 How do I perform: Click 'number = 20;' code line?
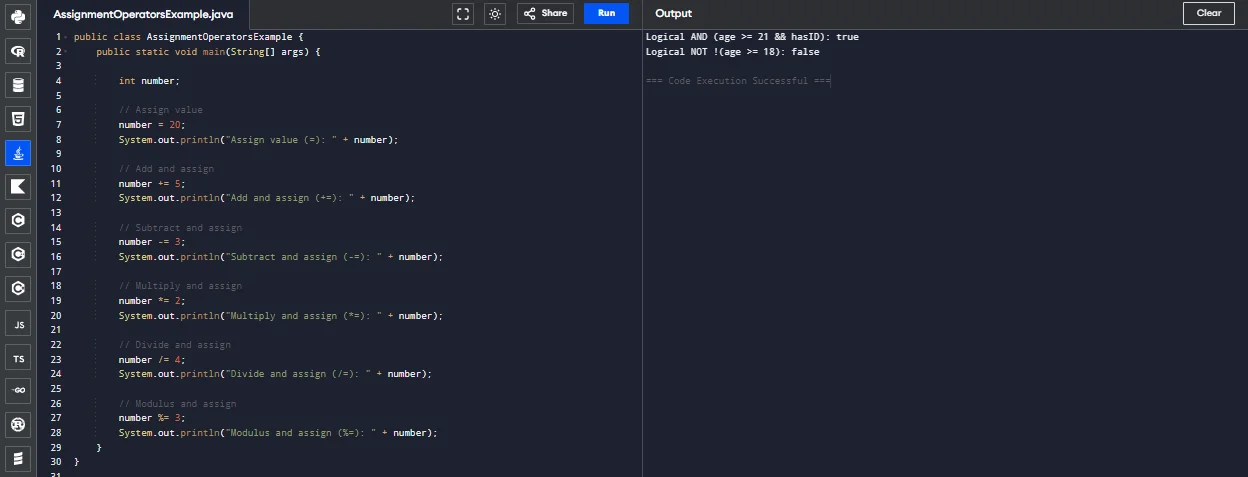click(152, 125)
